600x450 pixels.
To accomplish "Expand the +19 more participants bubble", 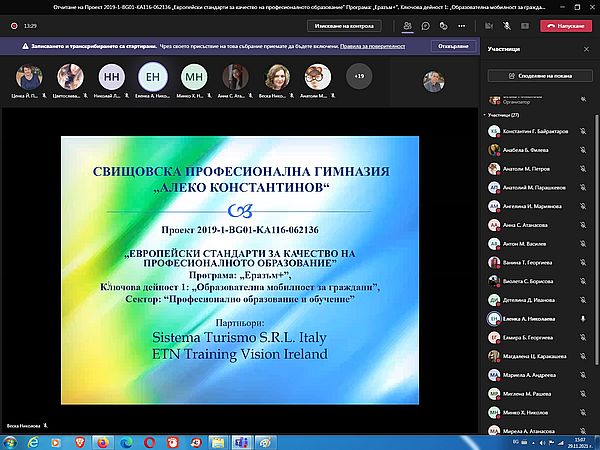I will pos(357,75).
